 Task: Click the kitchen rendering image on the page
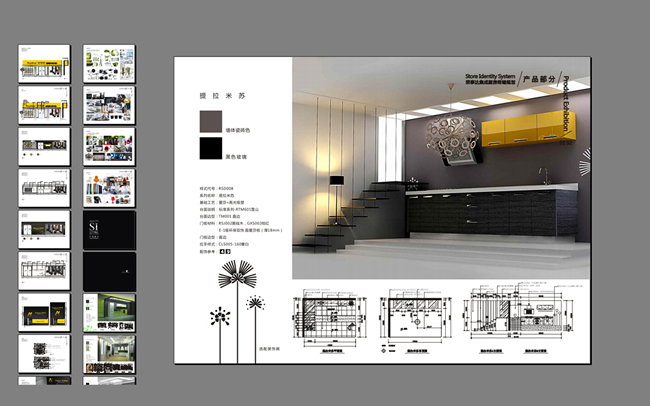click(x=441, y=168)
